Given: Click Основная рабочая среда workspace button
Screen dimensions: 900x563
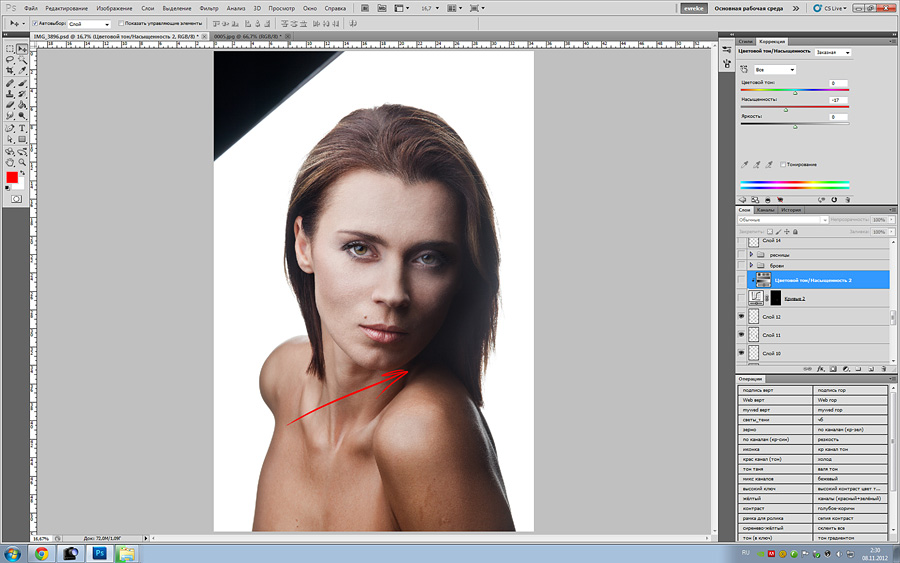Looking at the screenshot, I should click(x=748, y=9).
